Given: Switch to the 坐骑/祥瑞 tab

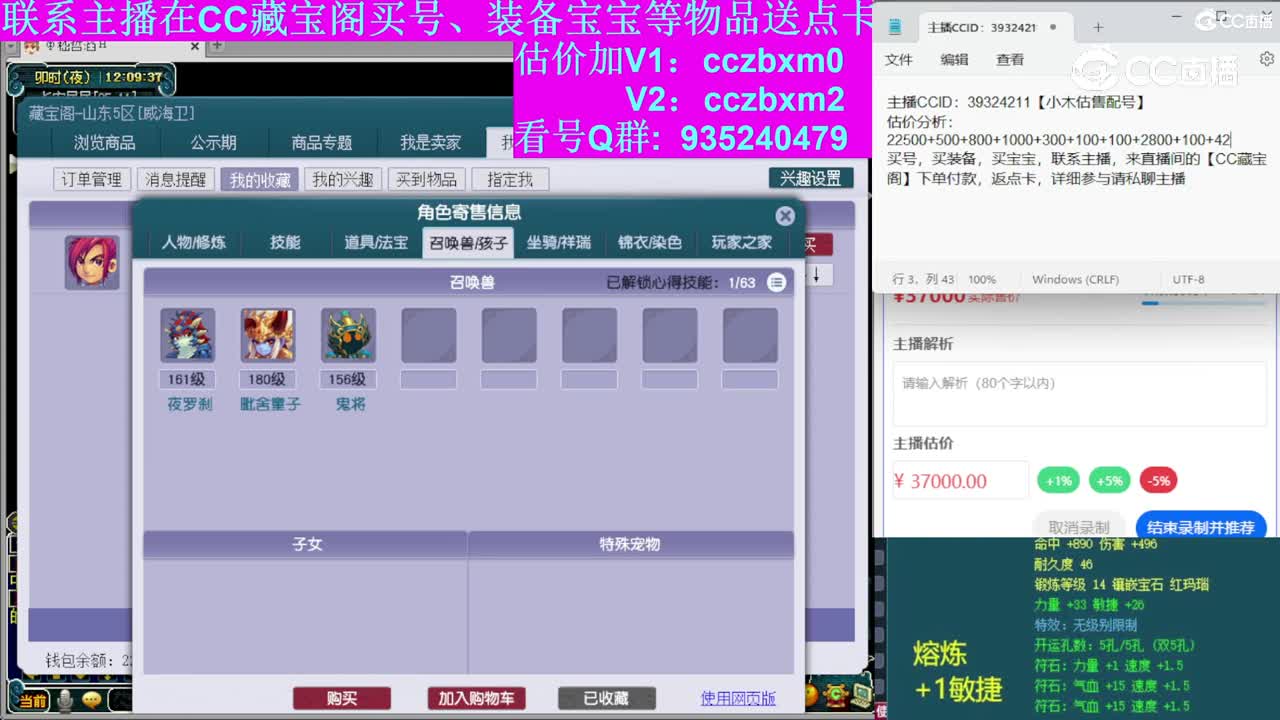Looking at the screenshot, I should tap(559, 242).
